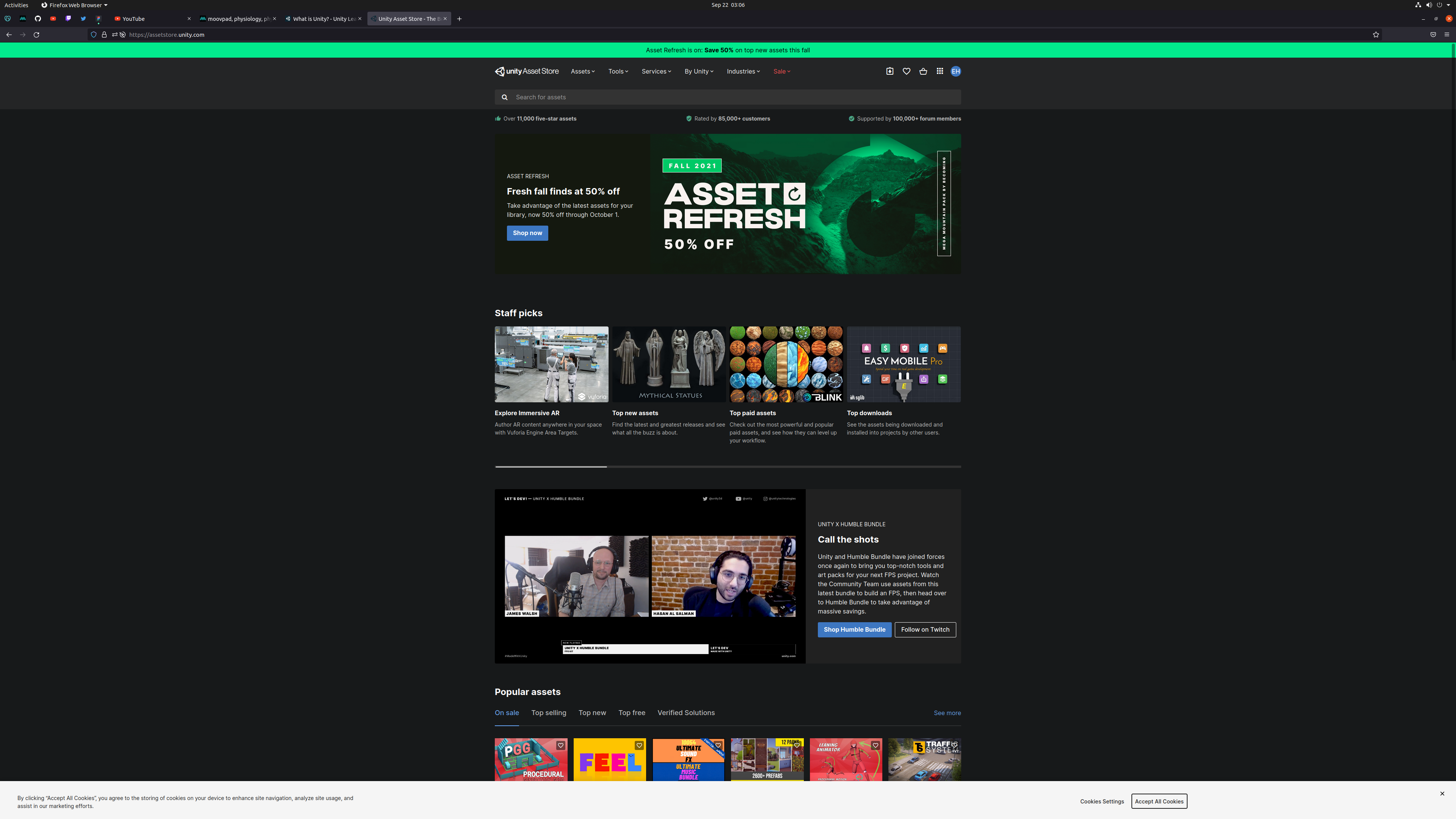This screenshot has width=1456, height=819.
Task: Open My Assets download icon
Action: [x=890, y=71]
